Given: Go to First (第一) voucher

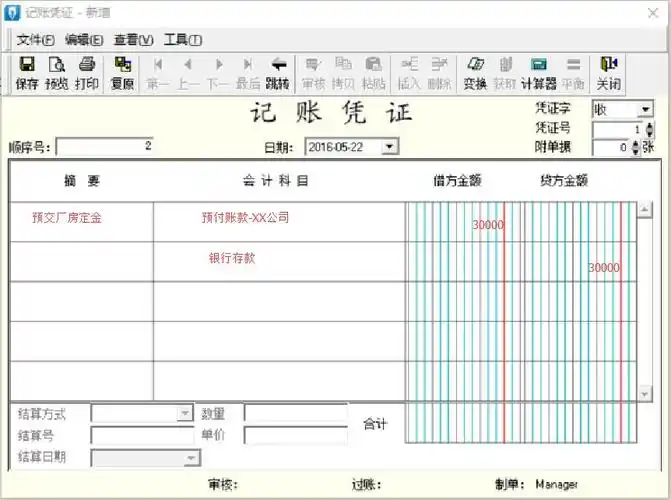Looking at the screenshot, I should tap(158, 73).
